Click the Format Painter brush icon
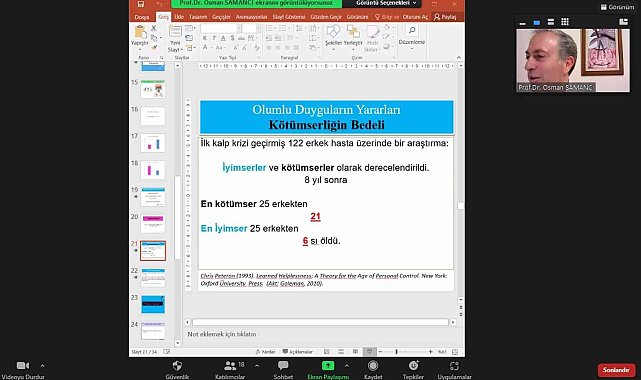The height and width of the screenshot is (380, 641). click(x=154, y=48)
